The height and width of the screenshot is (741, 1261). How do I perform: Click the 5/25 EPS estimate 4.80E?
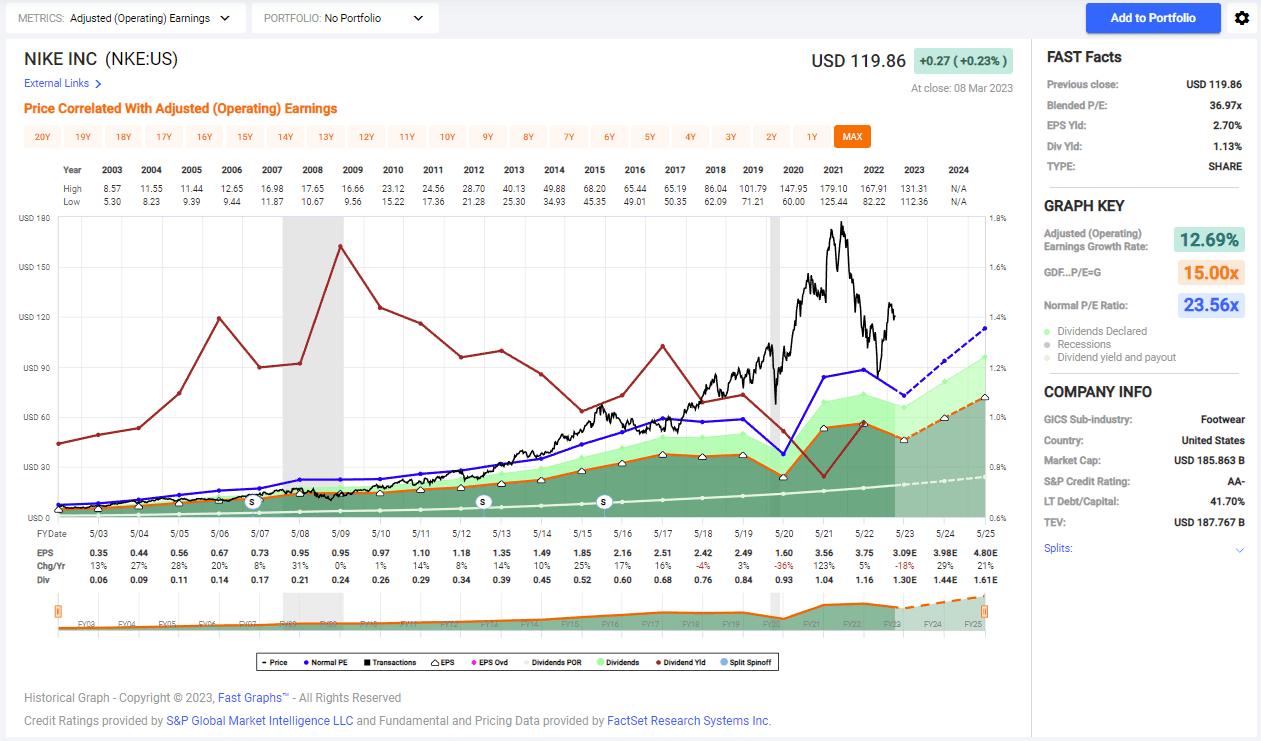click(985, 551)
